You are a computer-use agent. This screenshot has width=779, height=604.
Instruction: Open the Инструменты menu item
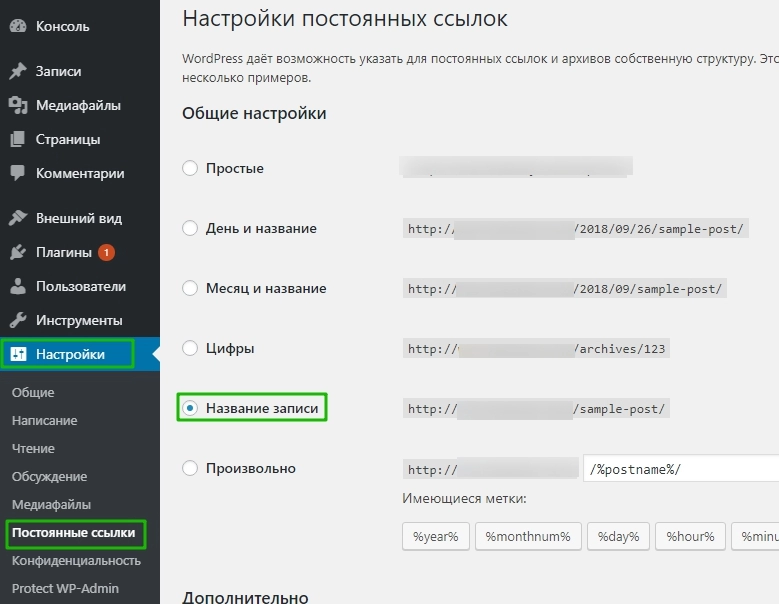(80, 320)
